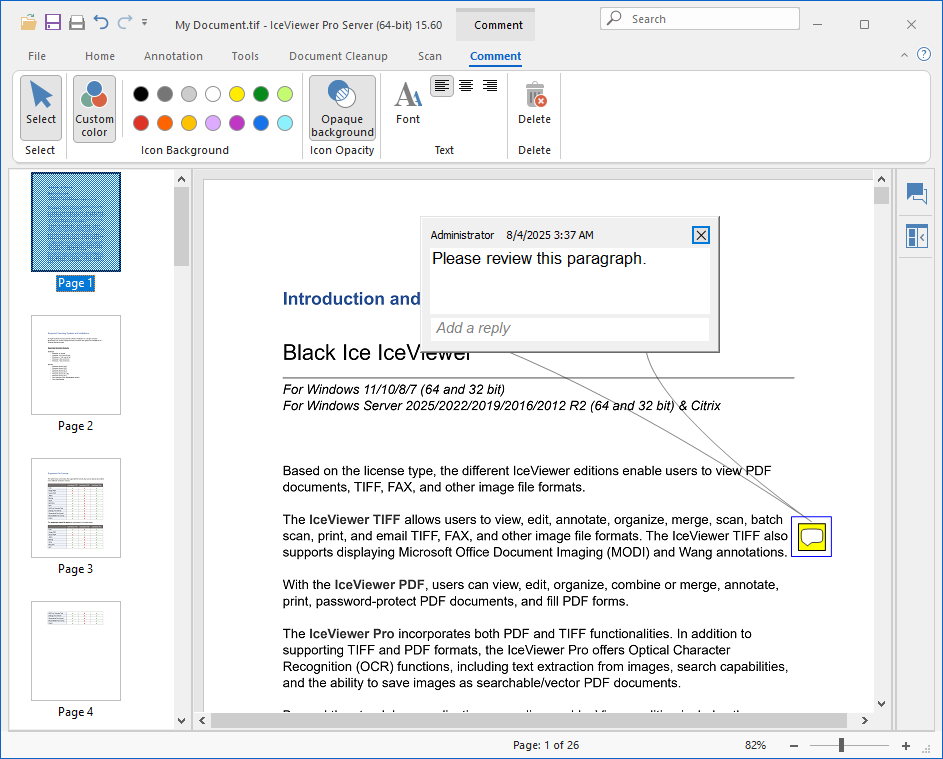Zoom out with the minus button
Screen dimensions: 943x759
click(794, 746)
